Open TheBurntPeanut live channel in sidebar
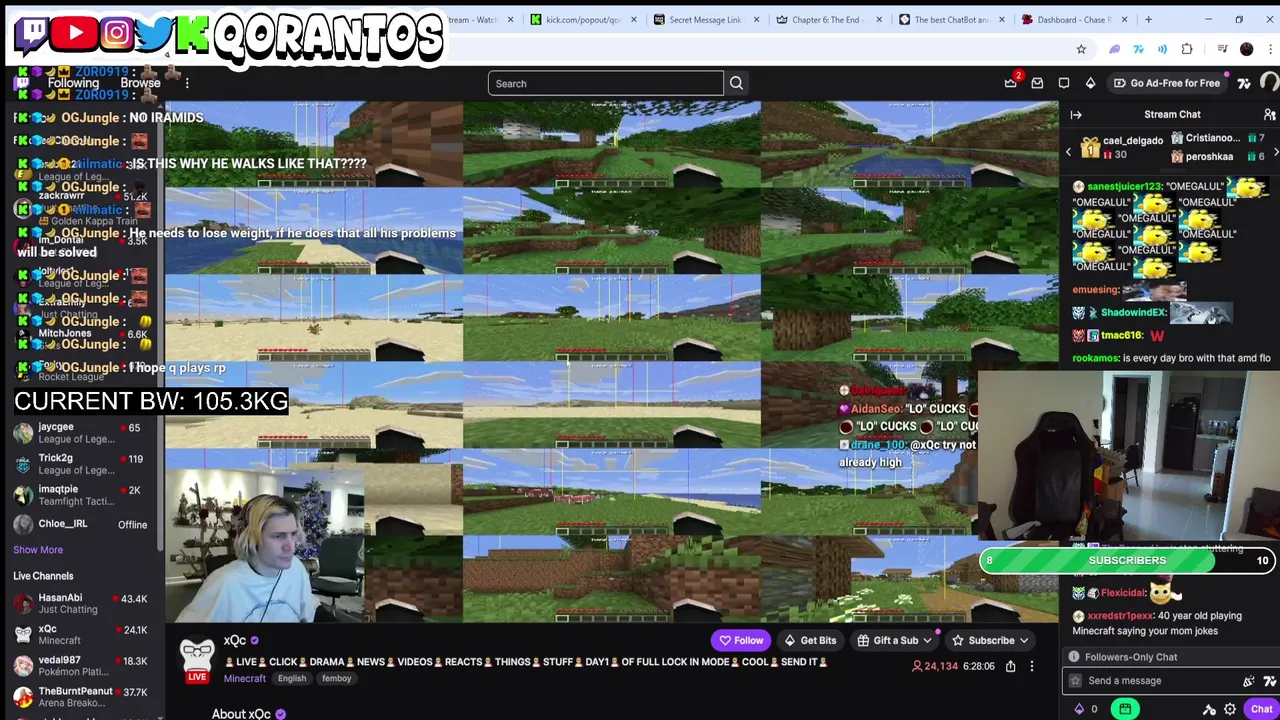Image resolution: width=1280 pixels, height=720 pixels. (x=80, y=696)
